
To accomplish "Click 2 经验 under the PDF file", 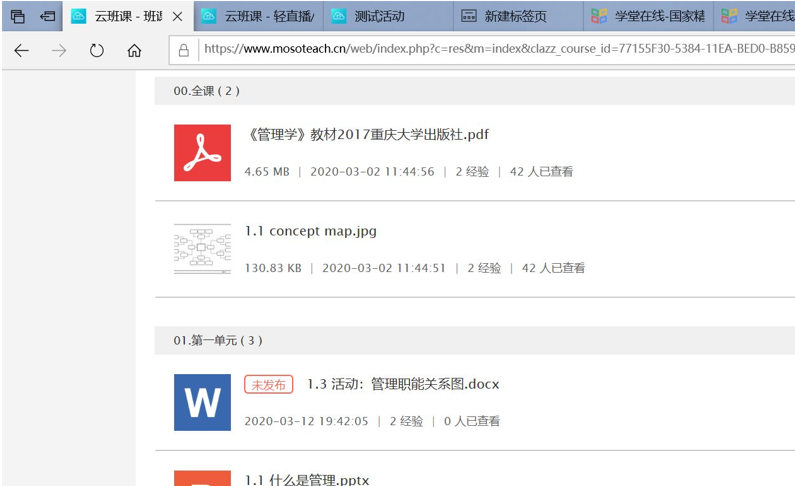I will [472, 172].
